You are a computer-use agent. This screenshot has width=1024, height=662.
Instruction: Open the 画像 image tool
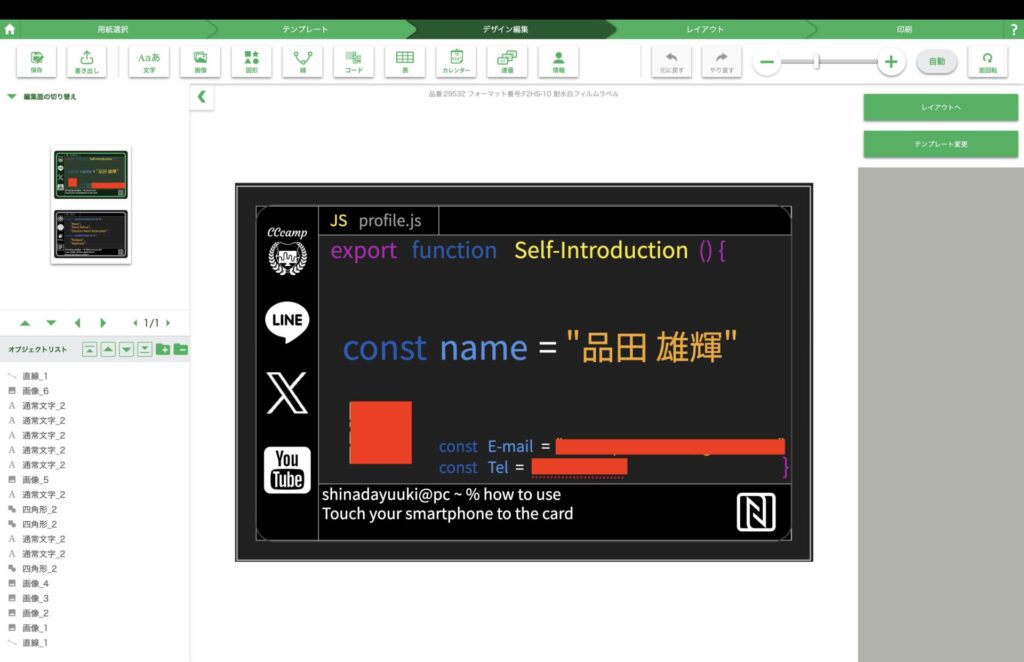tap(200, 62)
